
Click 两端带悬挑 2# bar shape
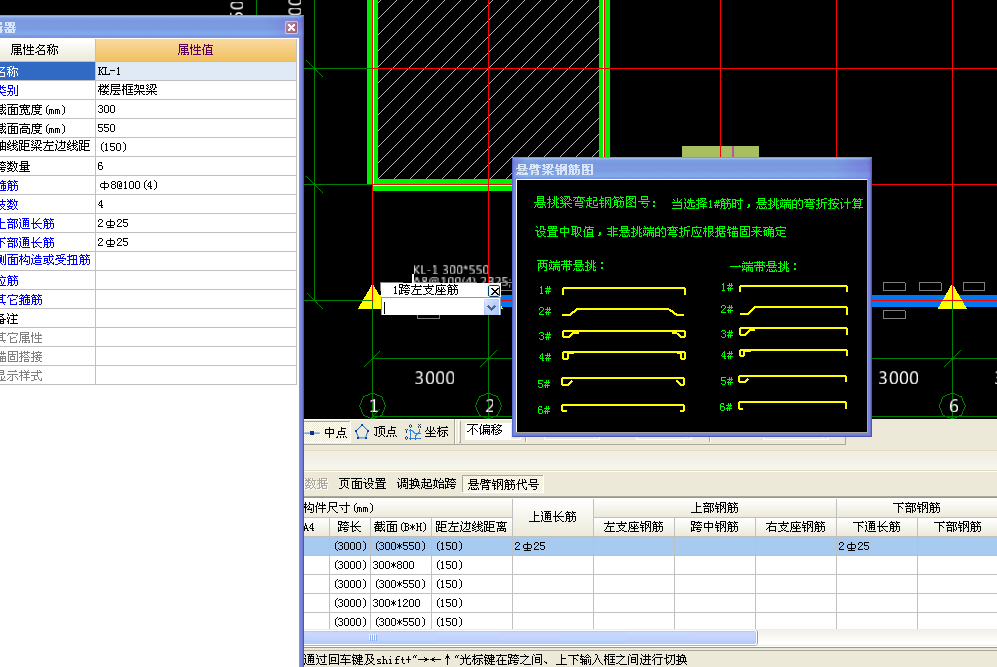[x=623, y=312]
